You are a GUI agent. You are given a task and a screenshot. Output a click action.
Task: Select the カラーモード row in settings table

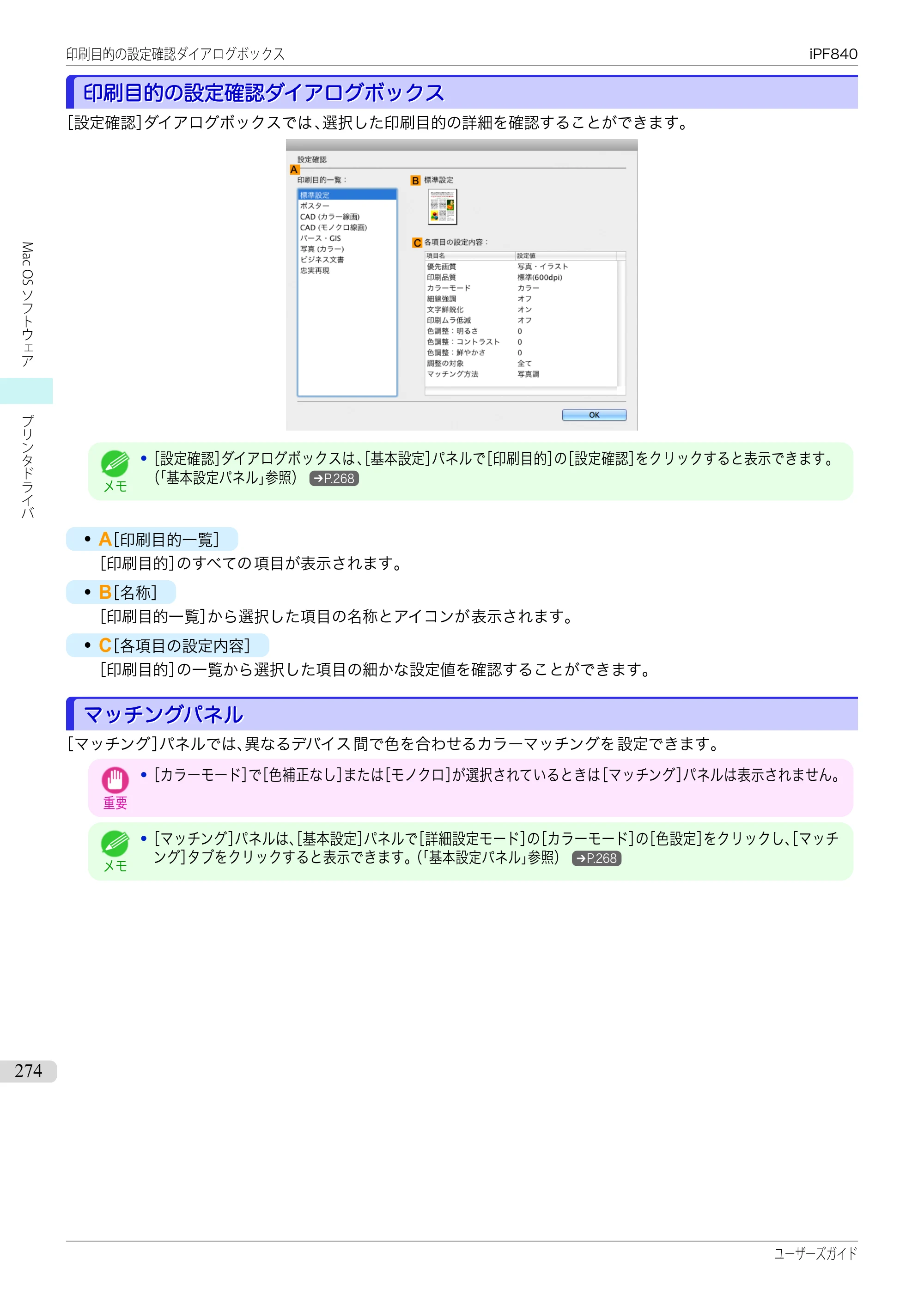[521, 288]
